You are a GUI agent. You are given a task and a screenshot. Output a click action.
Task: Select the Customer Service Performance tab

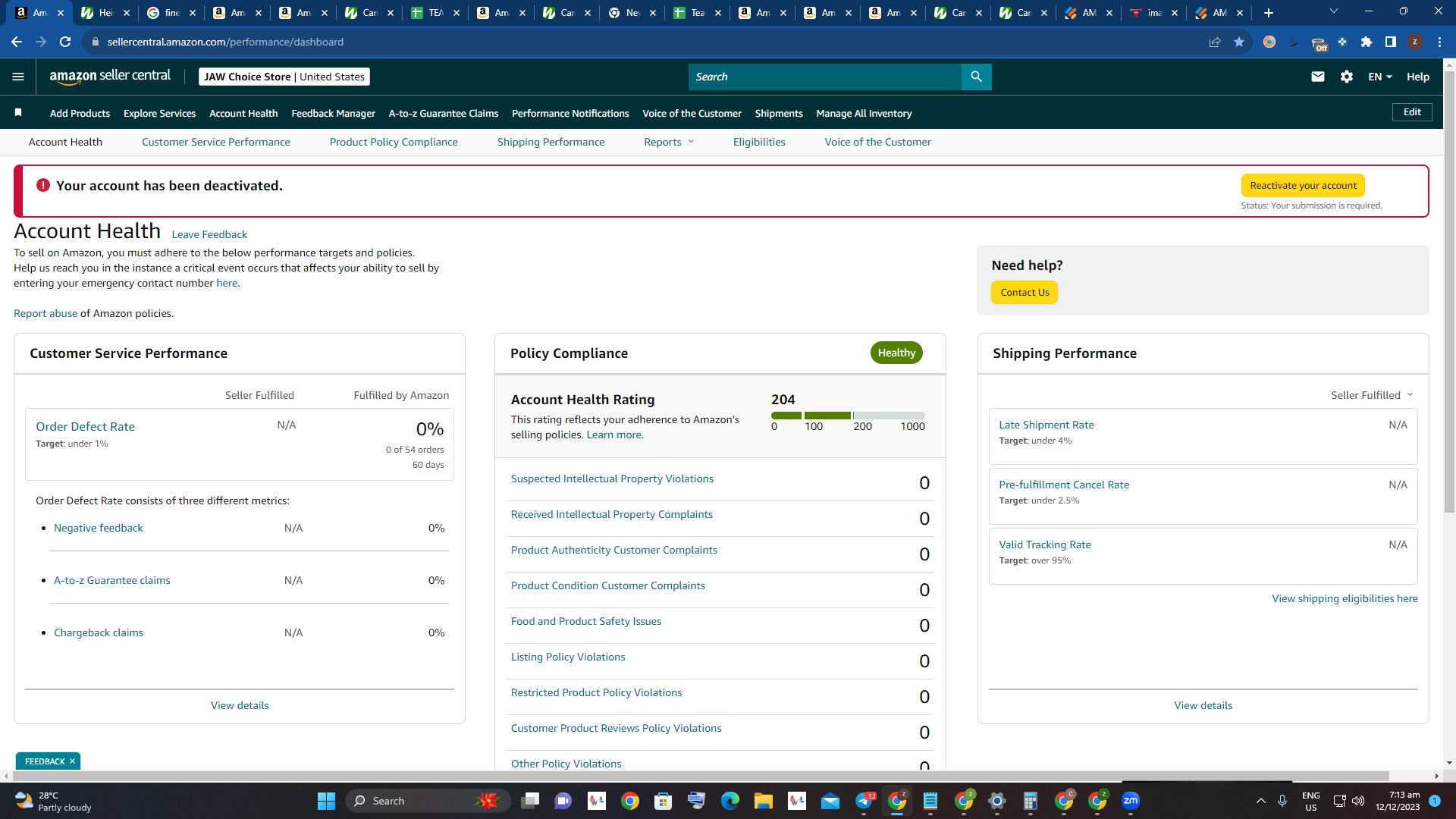pos(216,142)
